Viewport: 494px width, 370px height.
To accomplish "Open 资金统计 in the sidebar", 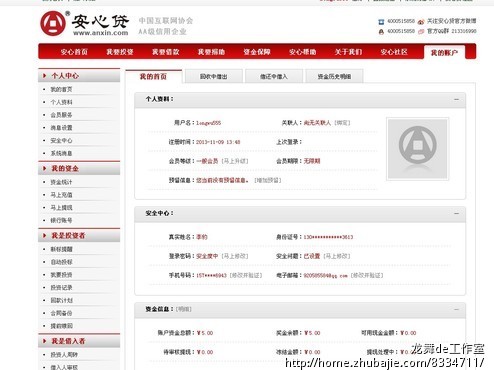I will [x=61, y=182].
